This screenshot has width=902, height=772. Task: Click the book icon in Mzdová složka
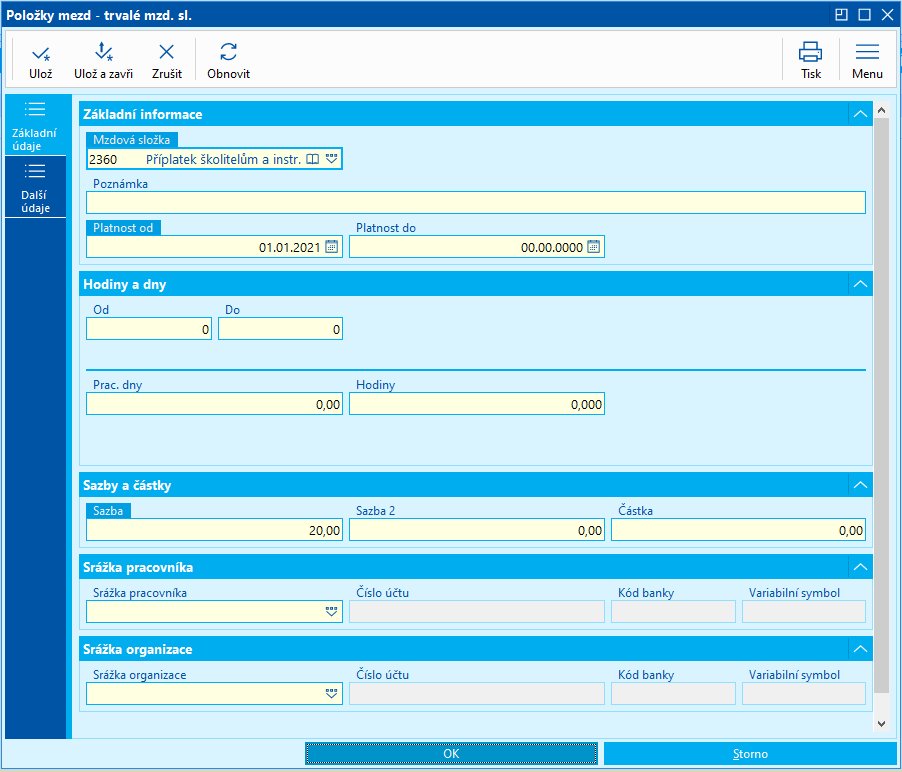point(313,159)
